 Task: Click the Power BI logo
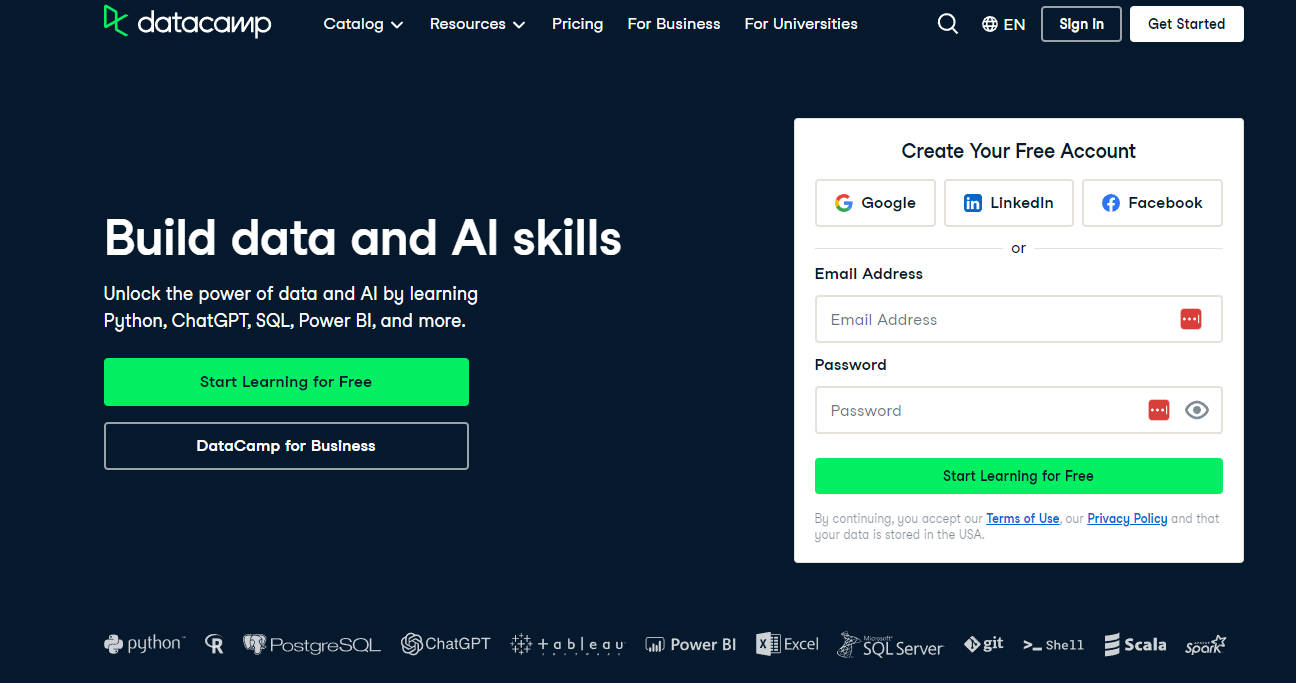tap(690, 644)
